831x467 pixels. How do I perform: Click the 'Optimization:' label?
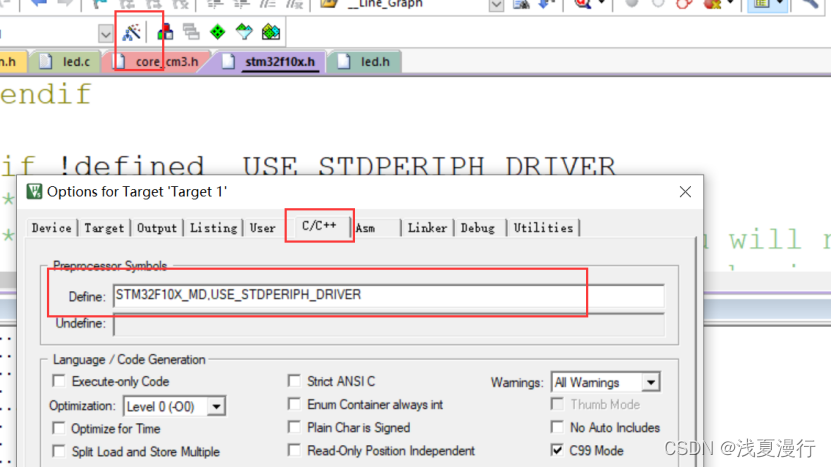pos(83,406)
